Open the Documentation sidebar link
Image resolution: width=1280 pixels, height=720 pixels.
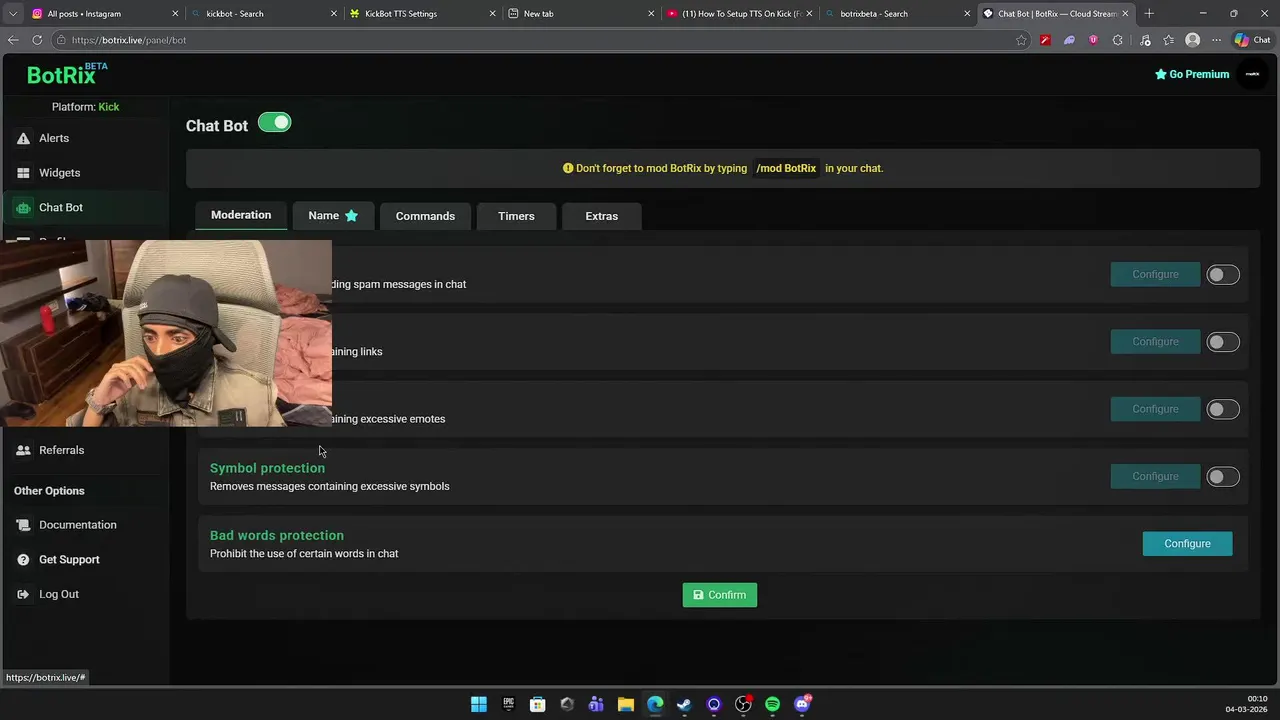(84, 525)
